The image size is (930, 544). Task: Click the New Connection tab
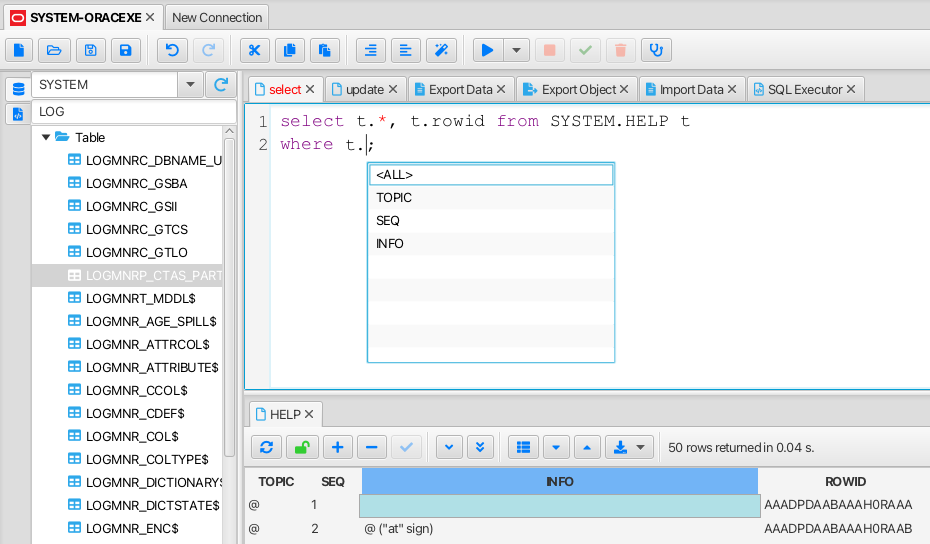[217, 17]
